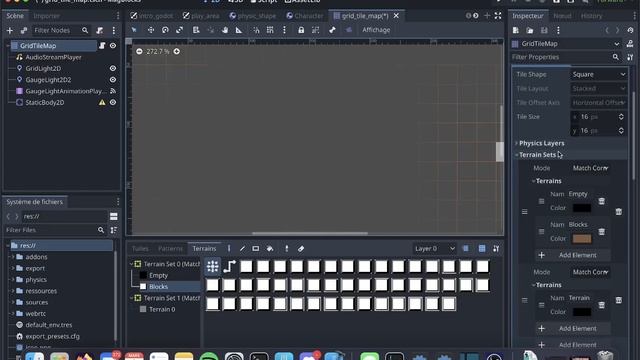The image size is (640, 360).
Task: Open second Mode Match Corners dropdown
Action: pos(591,272)
